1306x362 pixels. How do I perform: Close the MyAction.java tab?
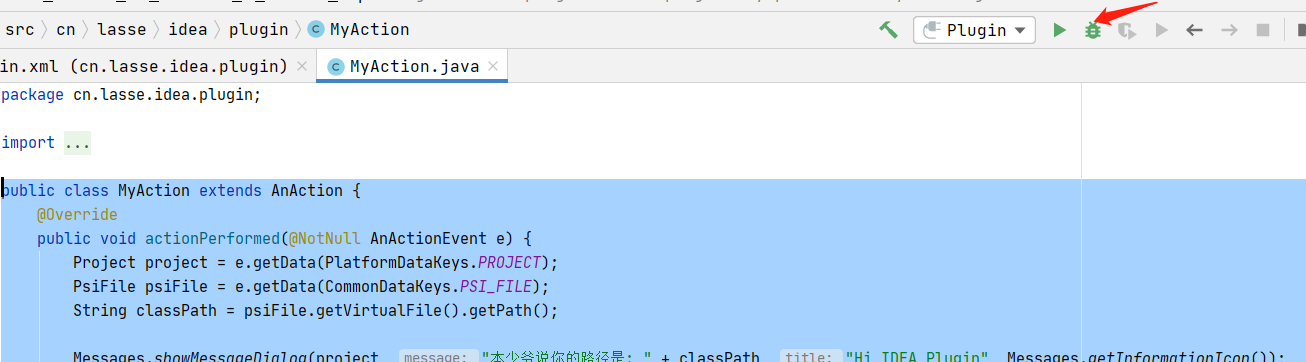click(493, 67)
